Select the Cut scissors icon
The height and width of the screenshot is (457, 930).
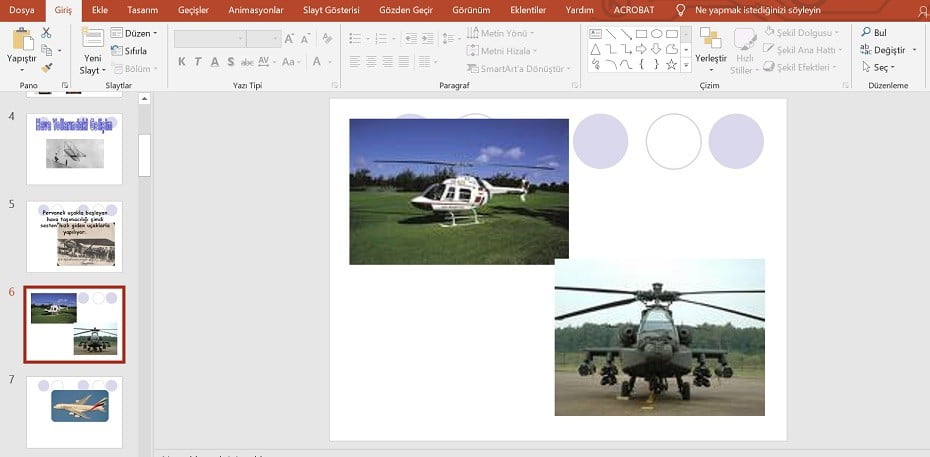[46, 33]
